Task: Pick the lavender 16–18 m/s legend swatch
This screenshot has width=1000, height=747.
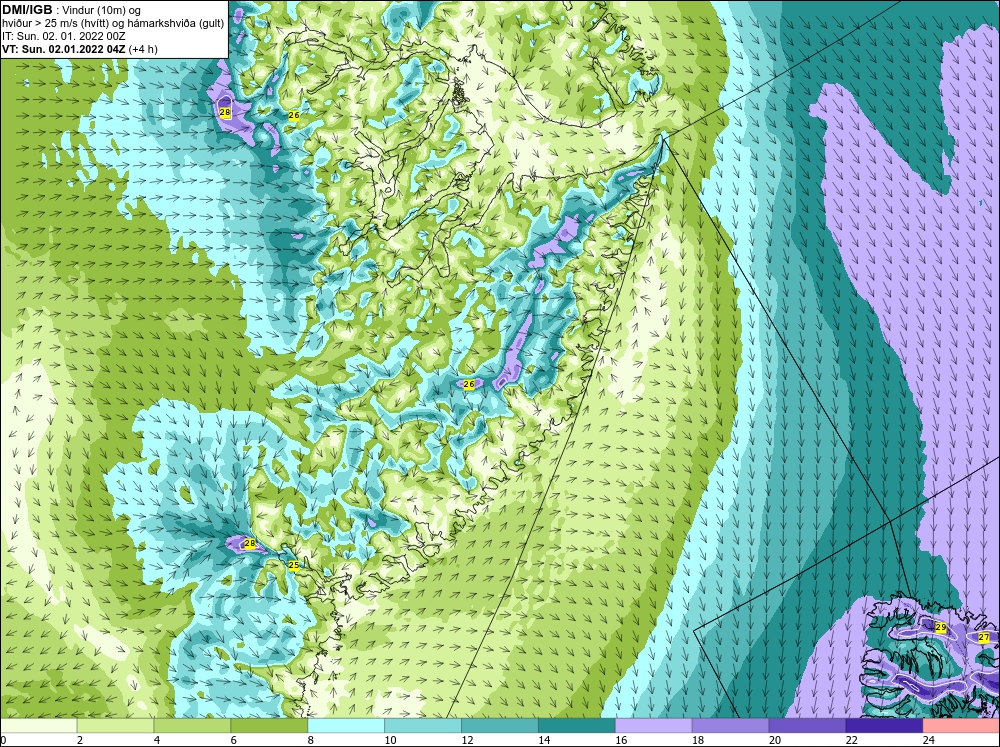Action: point(653,725)
